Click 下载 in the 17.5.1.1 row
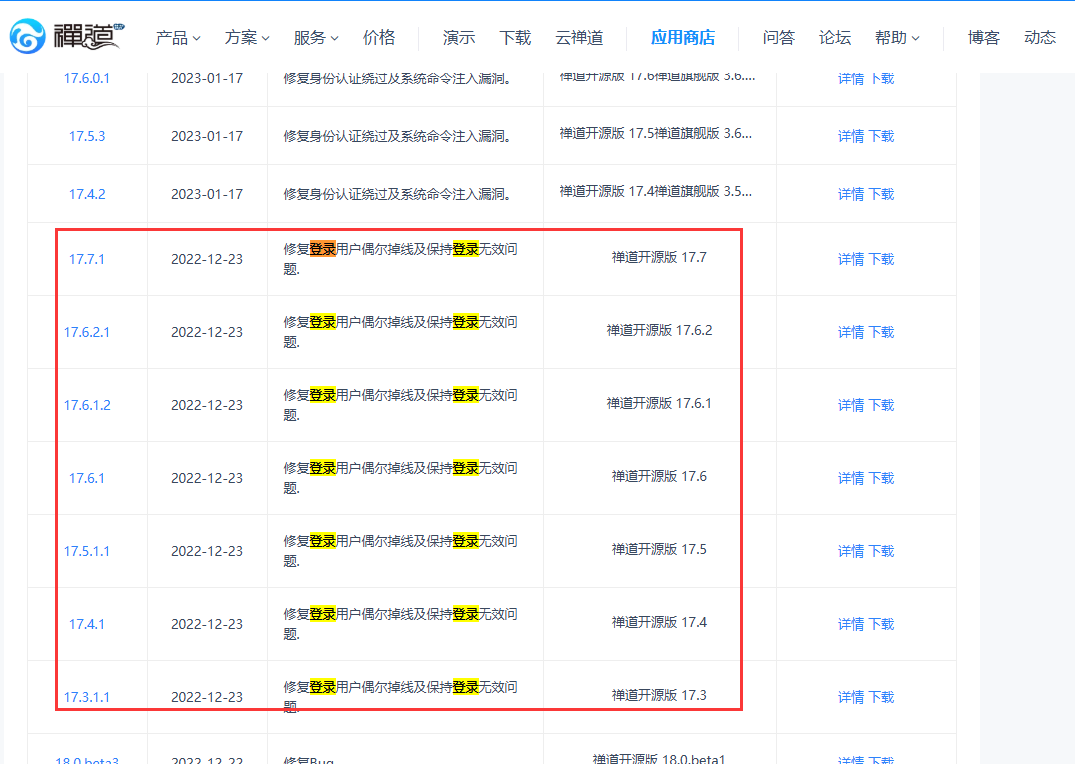1075x764 pixels. click(882, 551)
